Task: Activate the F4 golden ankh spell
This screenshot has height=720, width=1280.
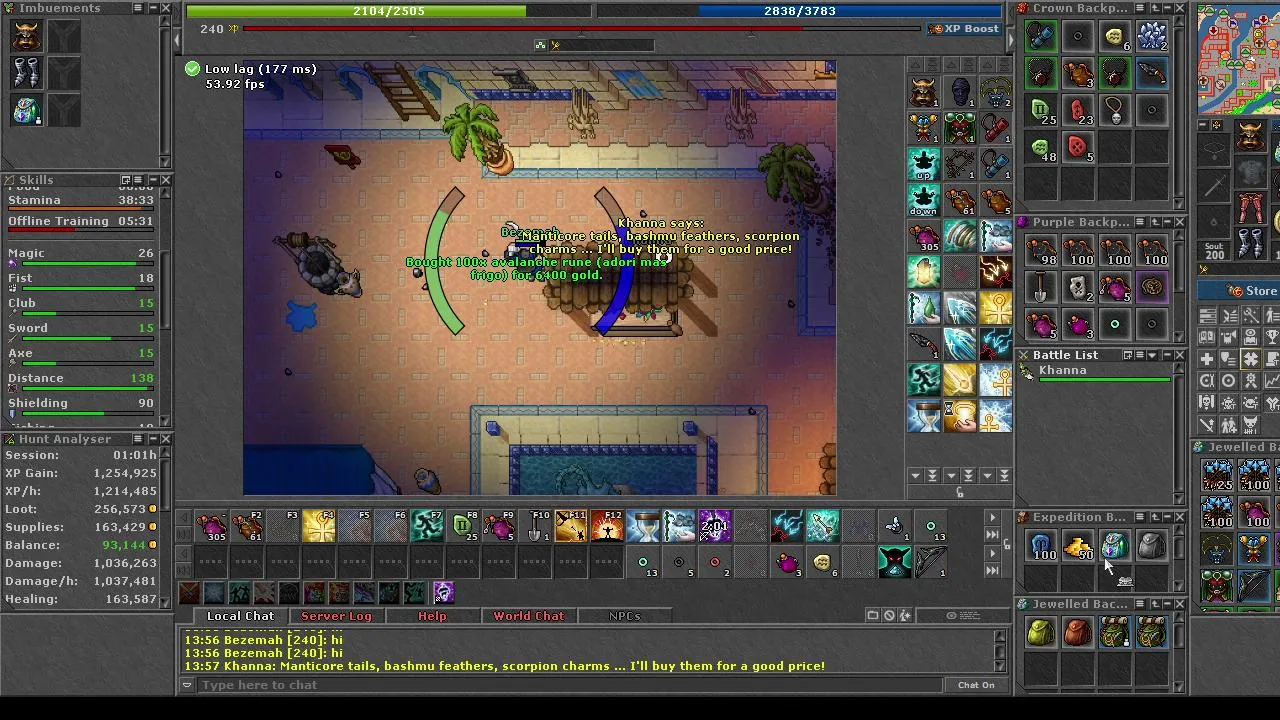Action: pyautogui.click(x=320, y=526)
